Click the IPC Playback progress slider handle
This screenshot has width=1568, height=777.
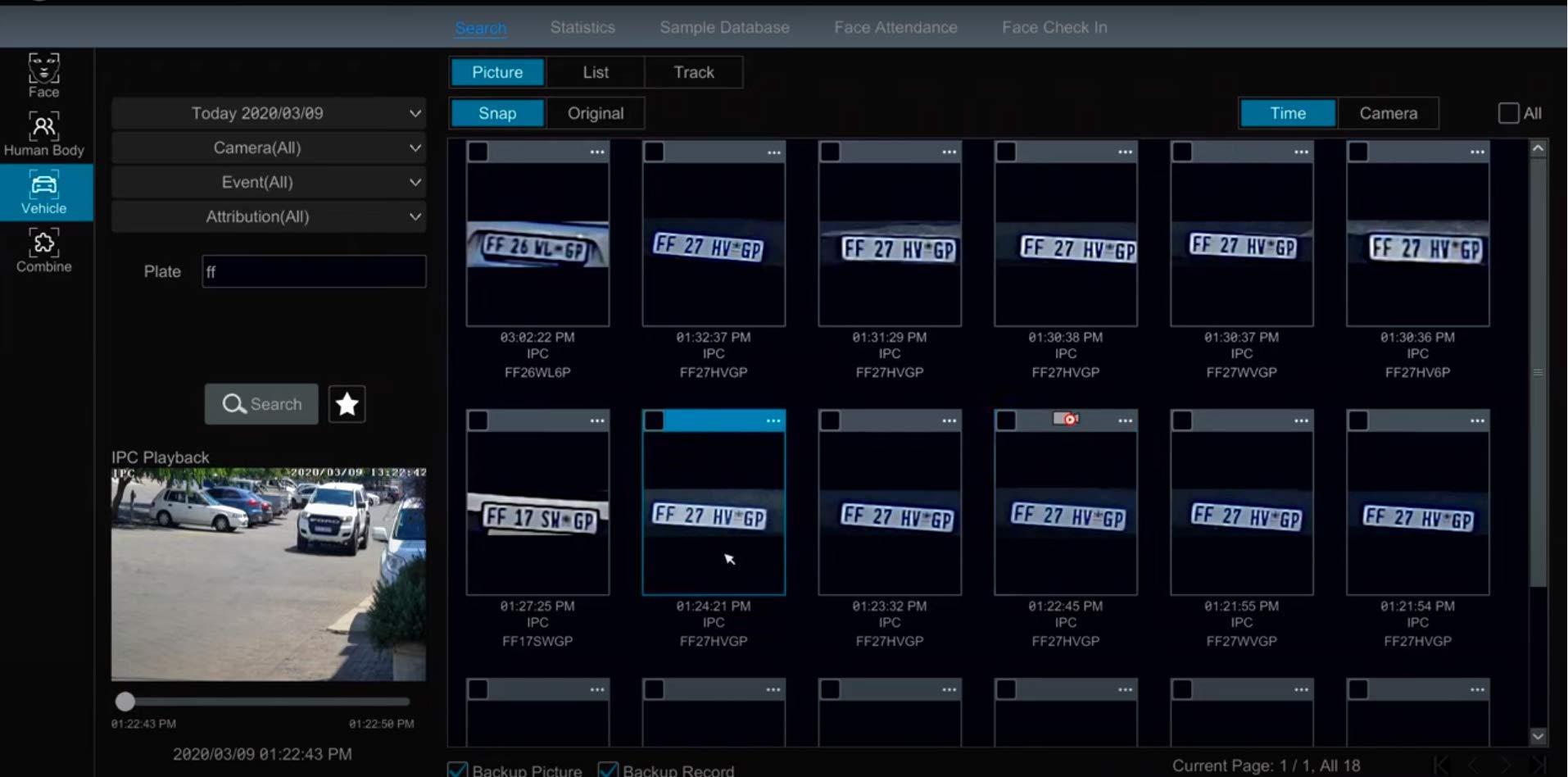coord(125,702)
